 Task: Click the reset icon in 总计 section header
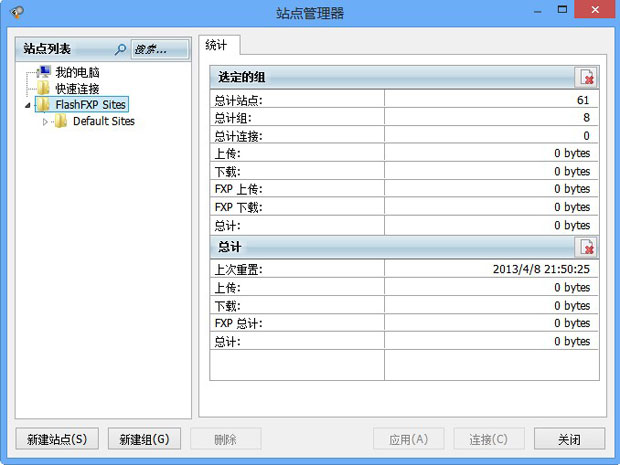point(586,247)
